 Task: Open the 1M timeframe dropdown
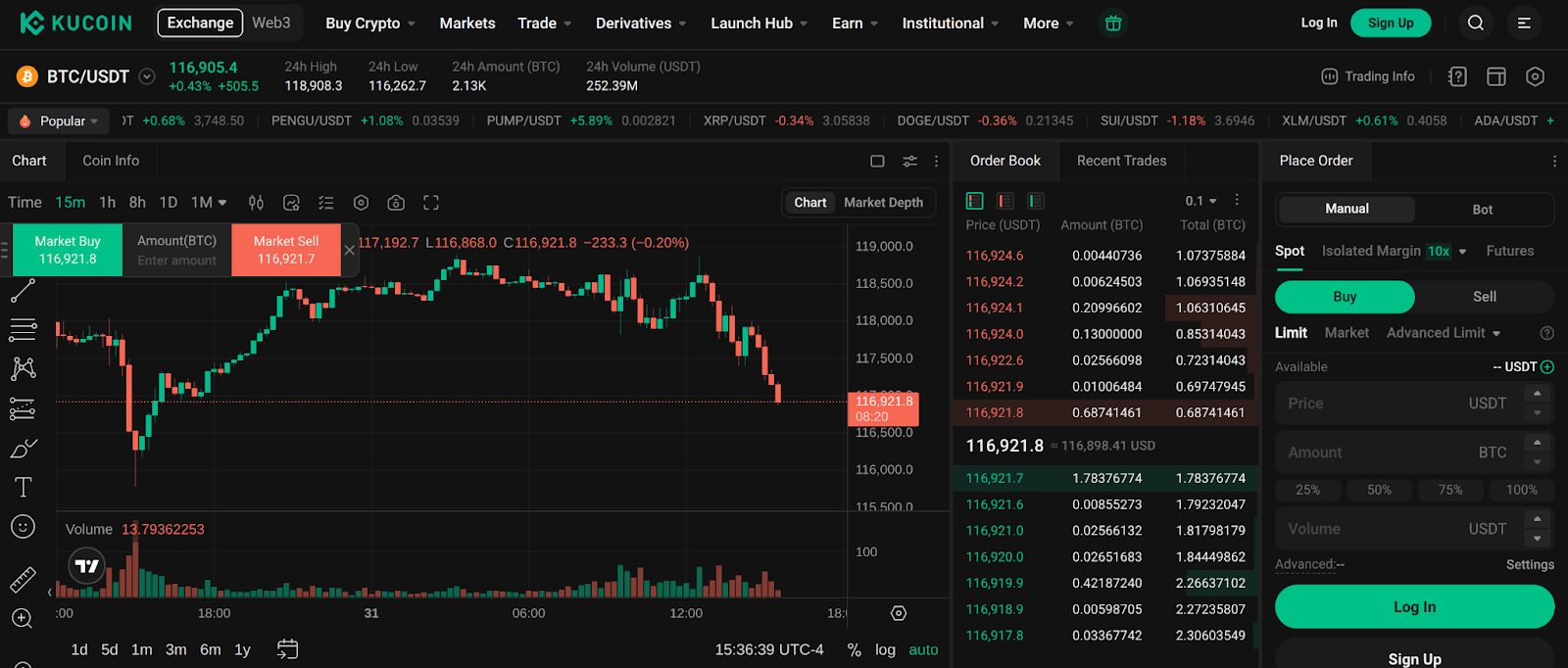tap(209, 203)
